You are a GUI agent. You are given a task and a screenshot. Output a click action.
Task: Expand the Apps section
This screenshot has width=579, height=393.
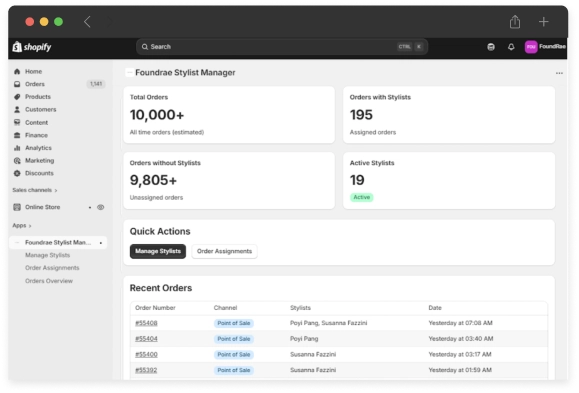coord(22,226)
